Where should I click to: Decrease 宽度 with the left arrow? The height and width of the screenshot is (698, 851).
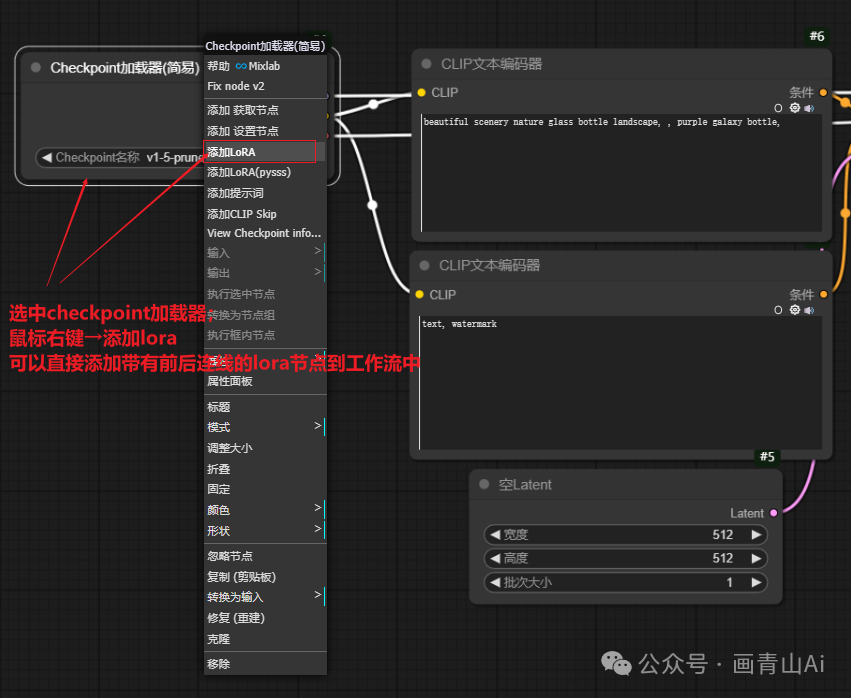click(x=494, y=535)
